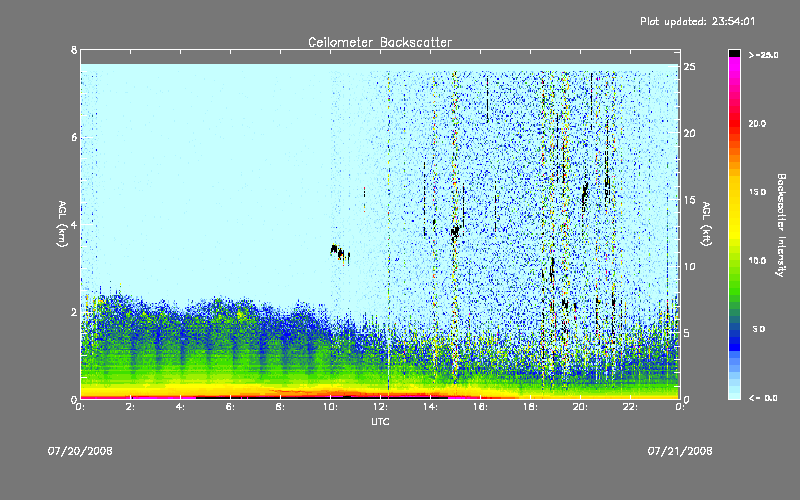
Task: Click the 5.0 colorbar tick label
Action: 759,329
